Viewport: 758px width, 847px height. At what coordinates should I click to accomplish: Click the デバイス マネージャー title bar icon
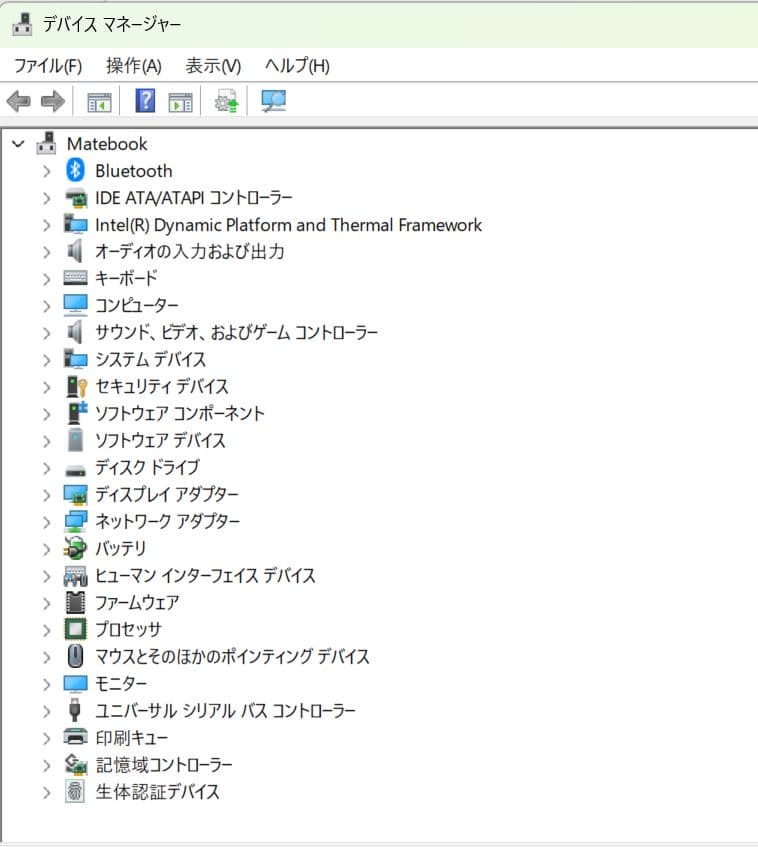click(22, 23)
